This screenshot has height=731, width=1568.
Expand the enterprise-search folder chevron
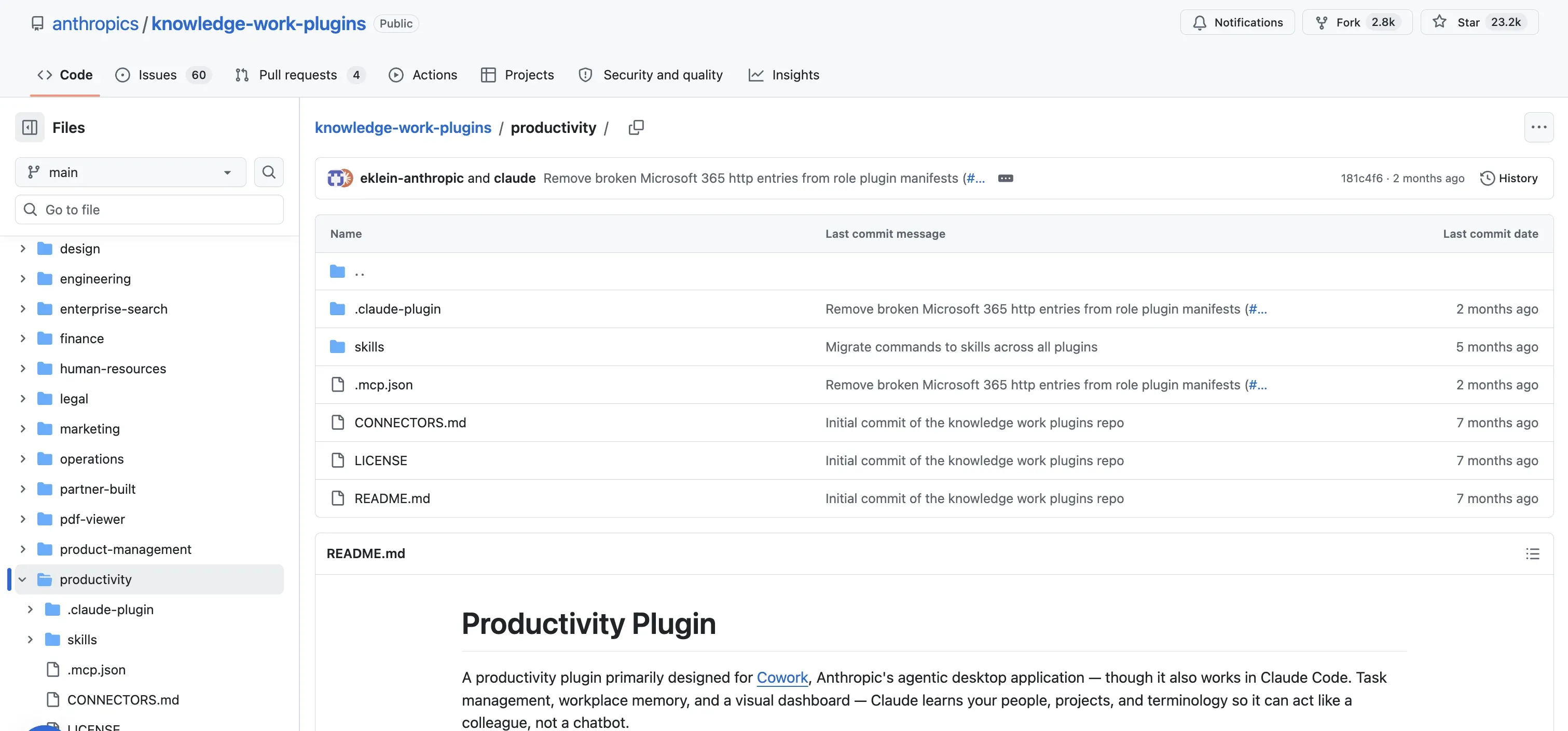tap(22, 309)
